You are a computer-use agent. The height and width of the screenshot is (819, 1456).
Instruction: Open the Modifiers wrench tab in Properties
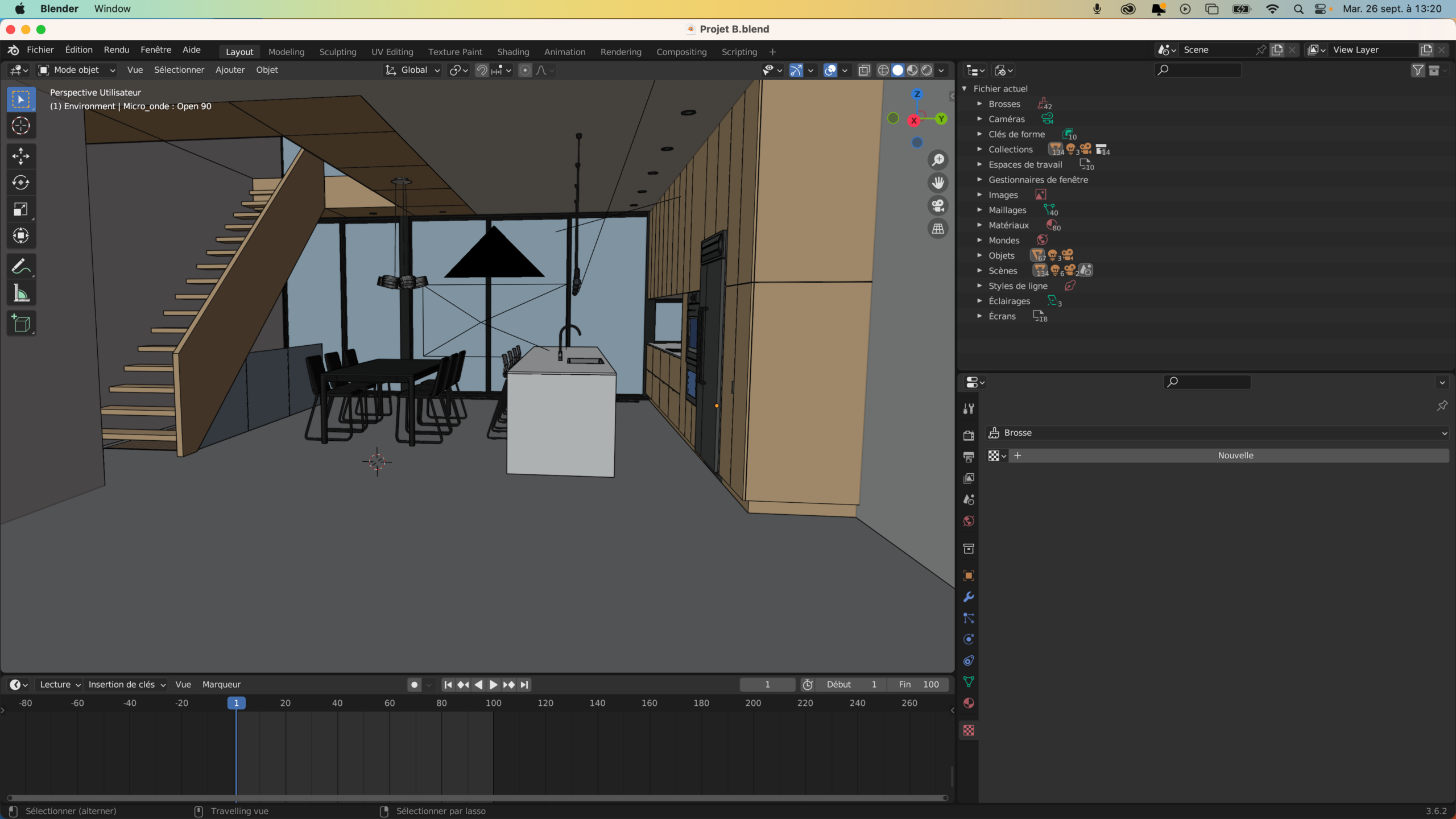point(969,597)
